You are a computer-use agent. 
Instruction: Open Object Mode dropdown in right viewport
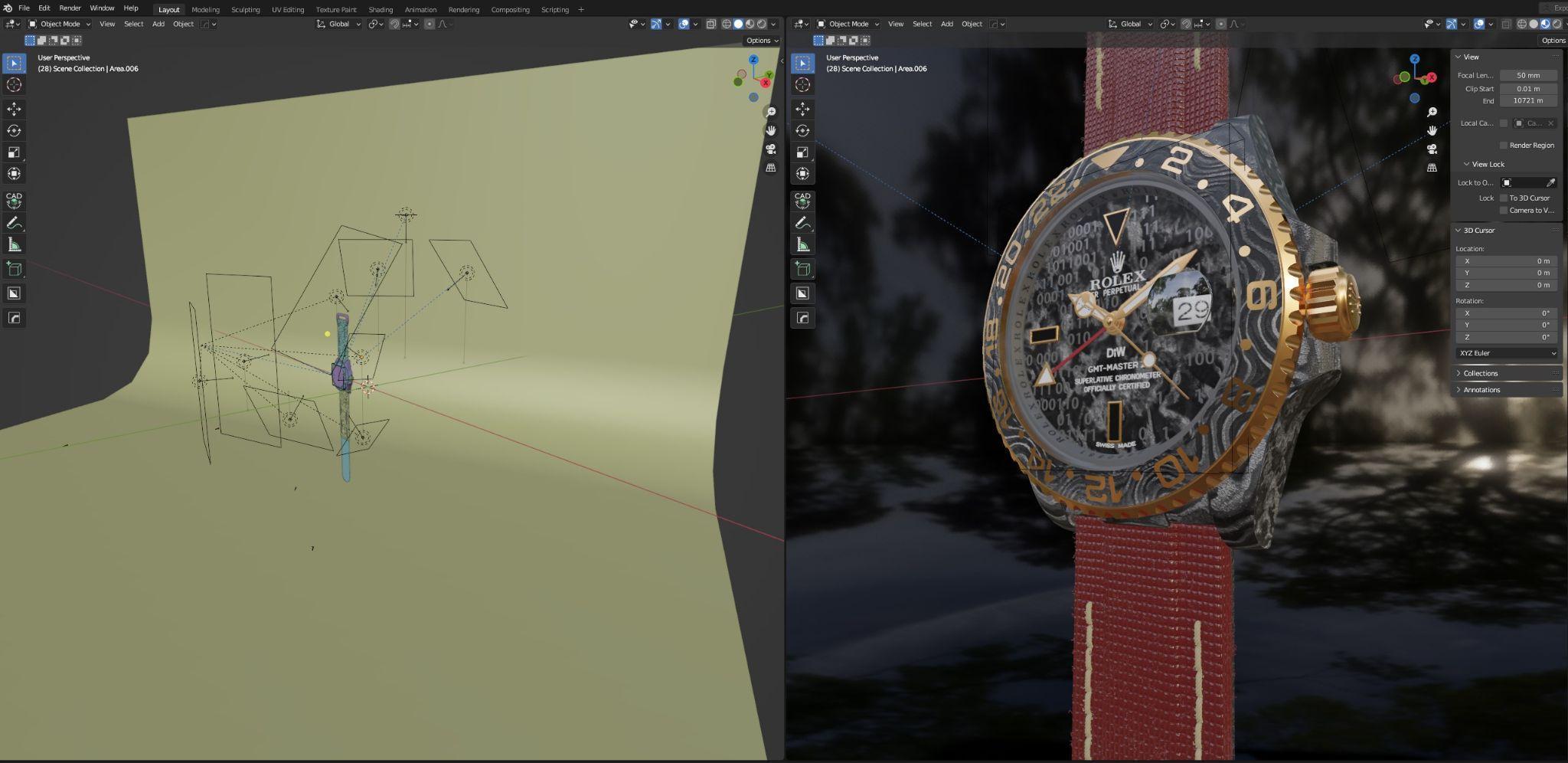coord(848,24)
